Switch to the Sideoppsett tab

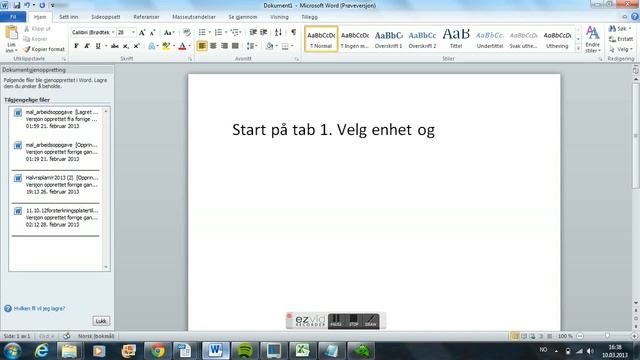tap(106, 17)
